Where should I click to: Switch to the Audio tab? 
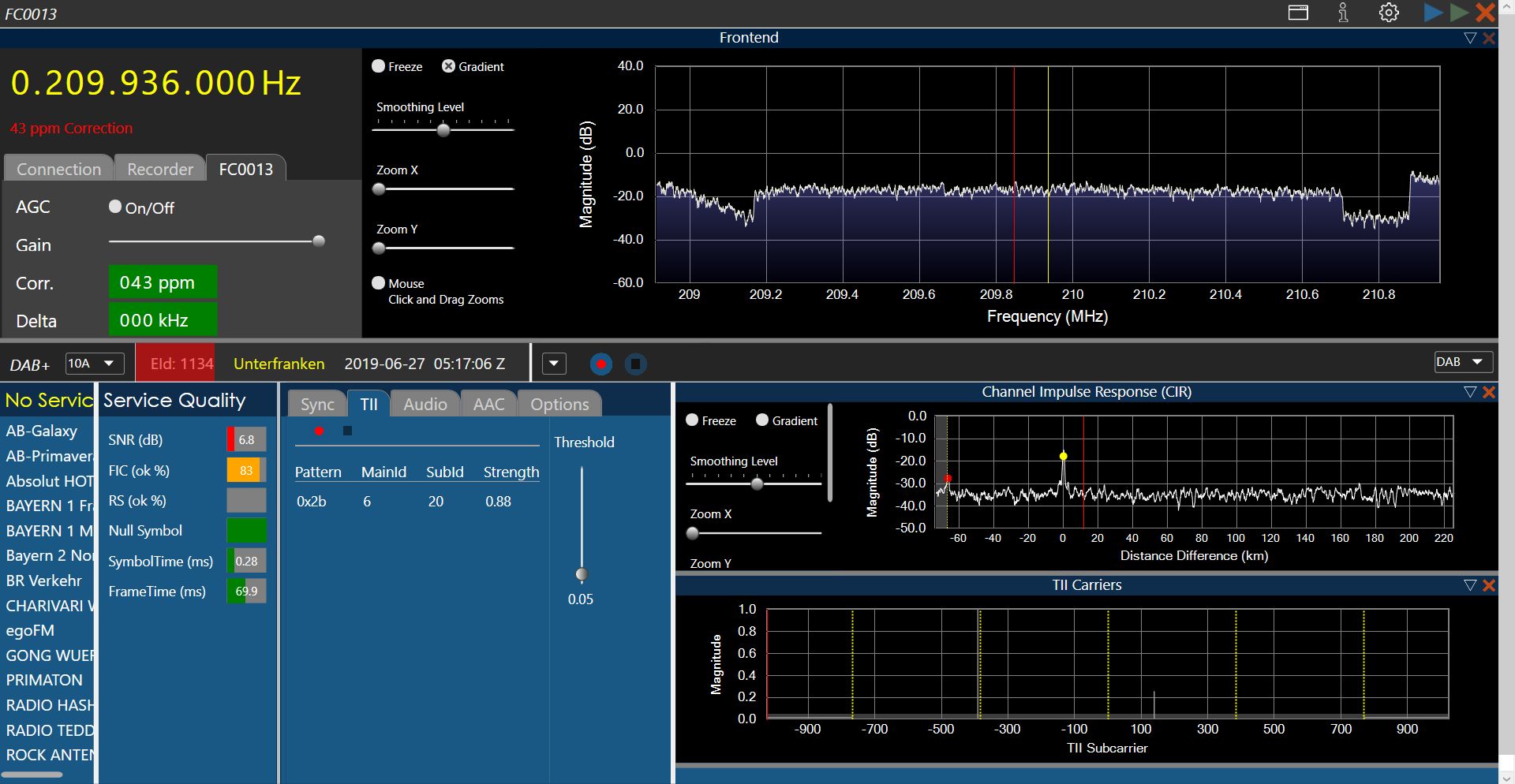(425, 404)
